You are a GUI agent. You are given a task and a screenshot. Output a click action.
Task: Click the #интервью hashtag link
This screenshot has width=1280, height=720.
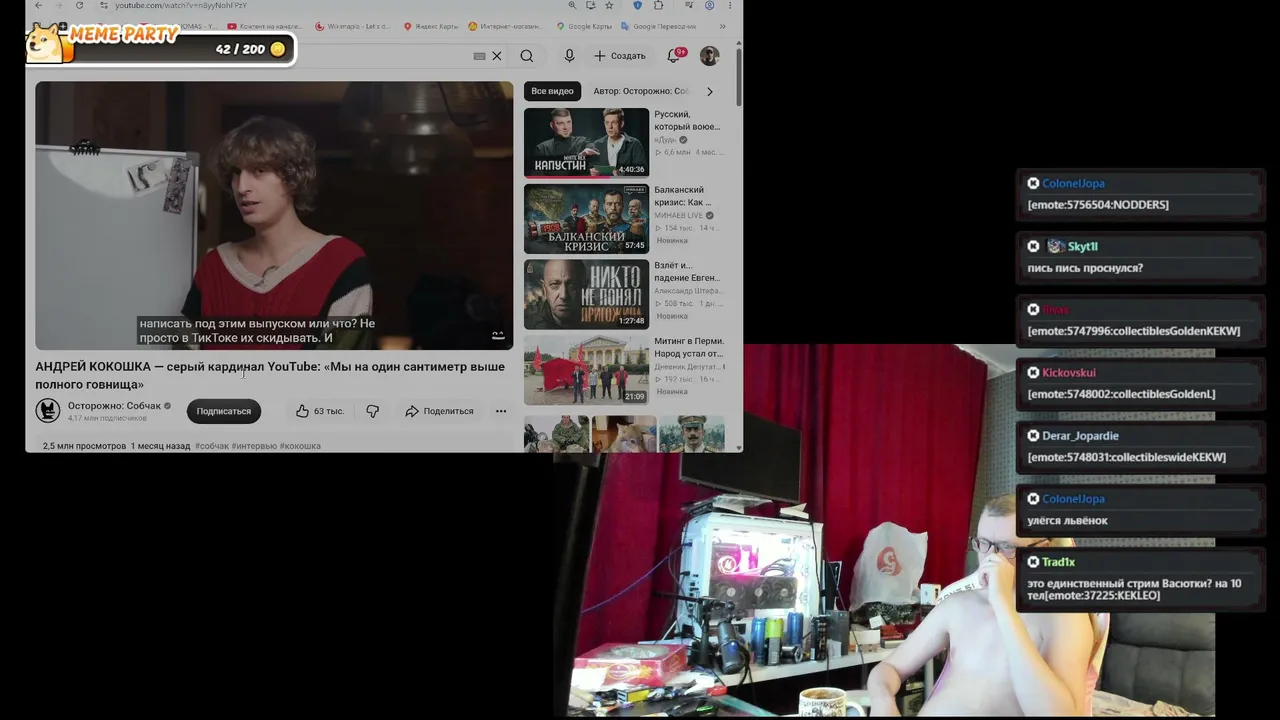point(254,446)
